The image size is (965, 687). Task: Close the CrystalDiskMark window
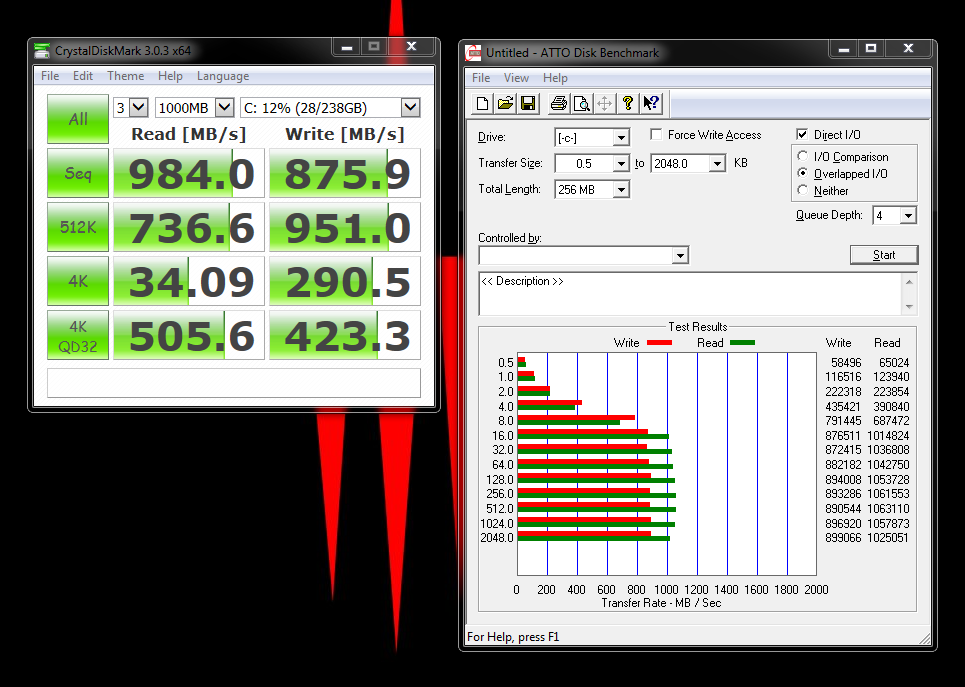[412, 47]
